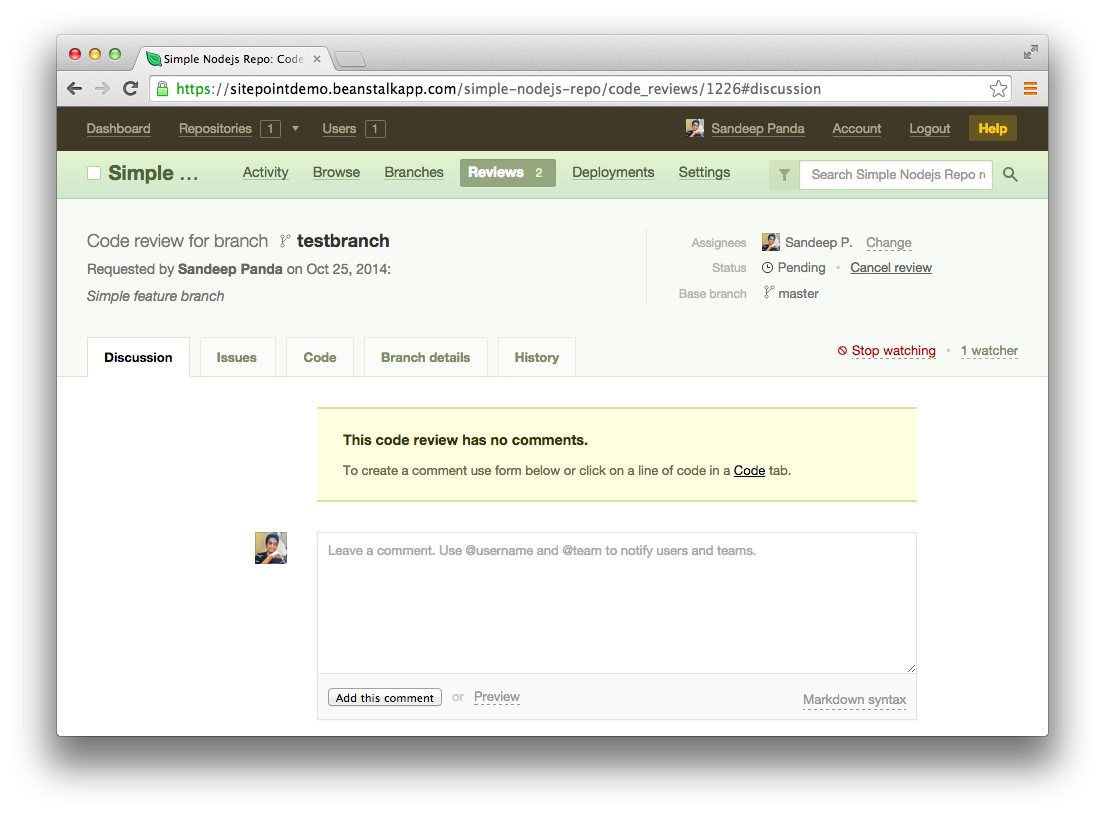Bookmark page with the star icon
The height and width of the screenshot is (815, 1105).
coord(998,89)
